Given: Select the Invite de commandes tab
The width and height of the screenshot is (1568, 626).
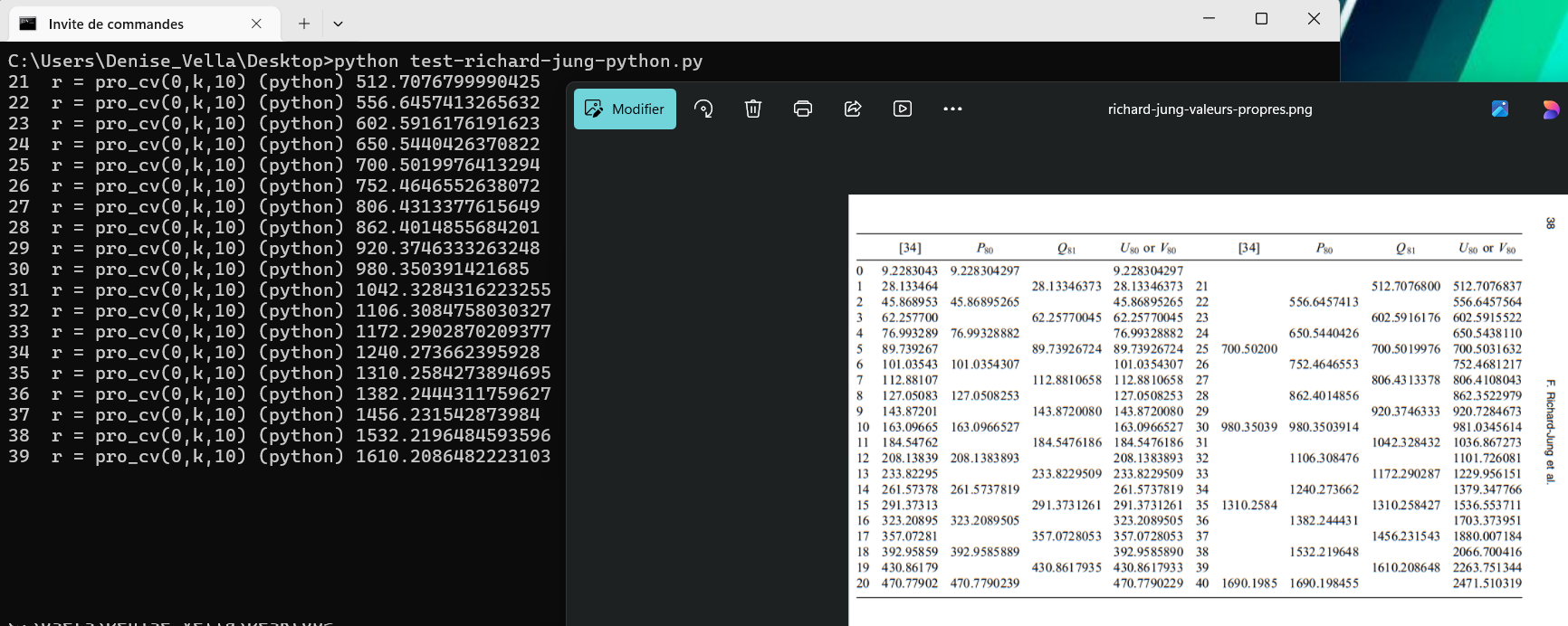Looking at the screenshot, I should pos(116,24).
